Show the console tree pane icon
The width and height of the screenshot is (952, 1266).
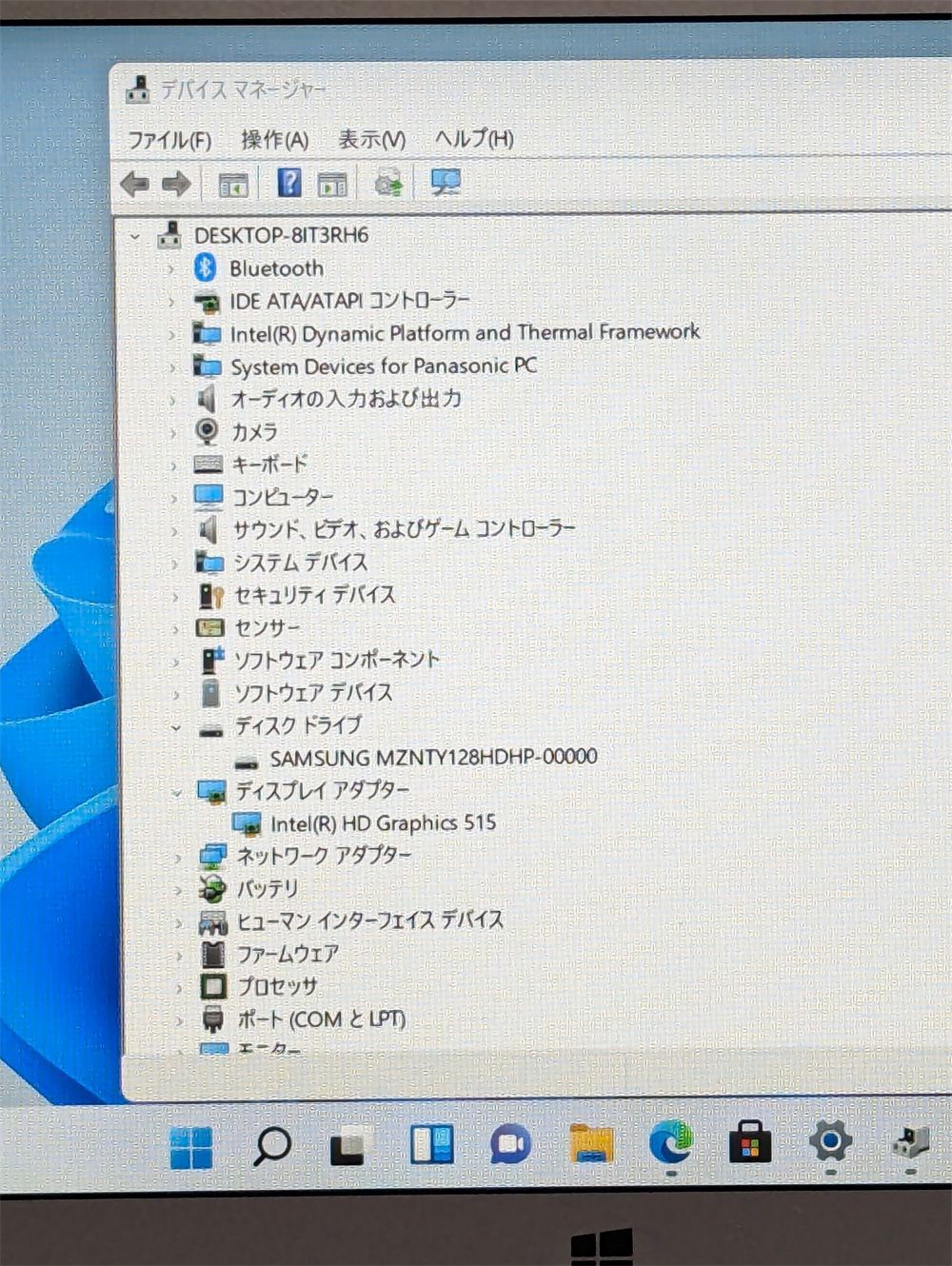tap(233, 184)
